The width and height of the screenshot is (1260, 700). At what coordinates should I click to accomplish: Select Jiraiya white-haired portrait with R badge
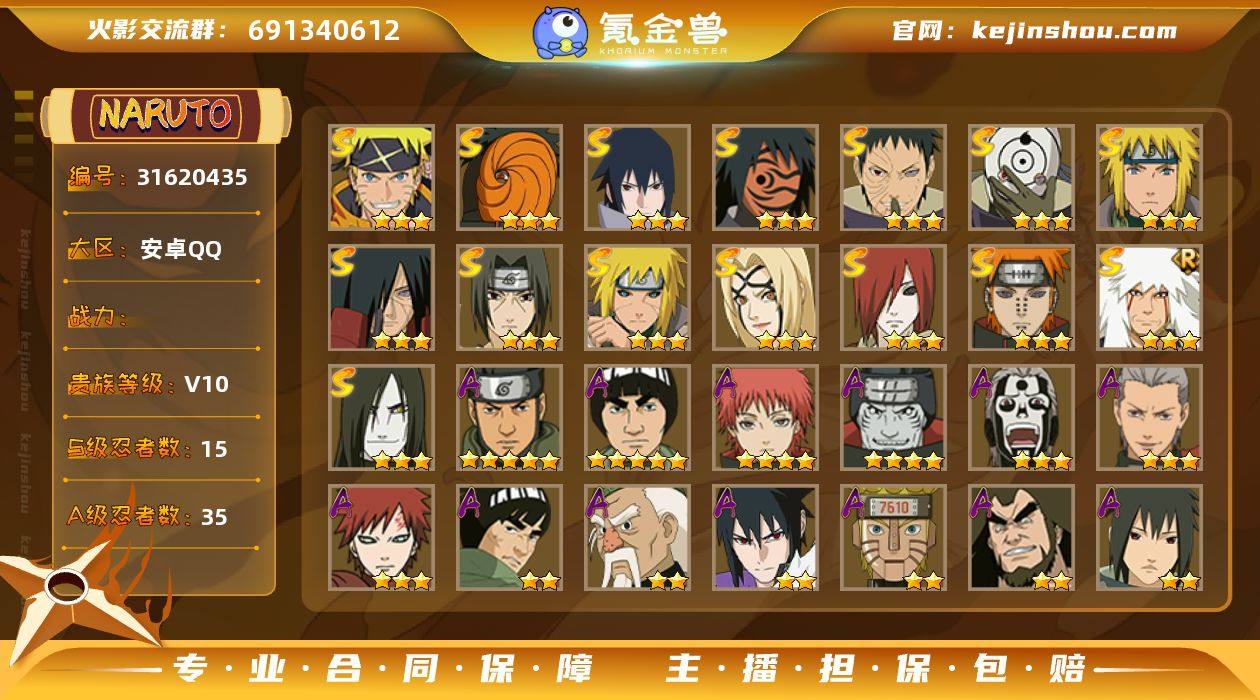pos(1149,298)
